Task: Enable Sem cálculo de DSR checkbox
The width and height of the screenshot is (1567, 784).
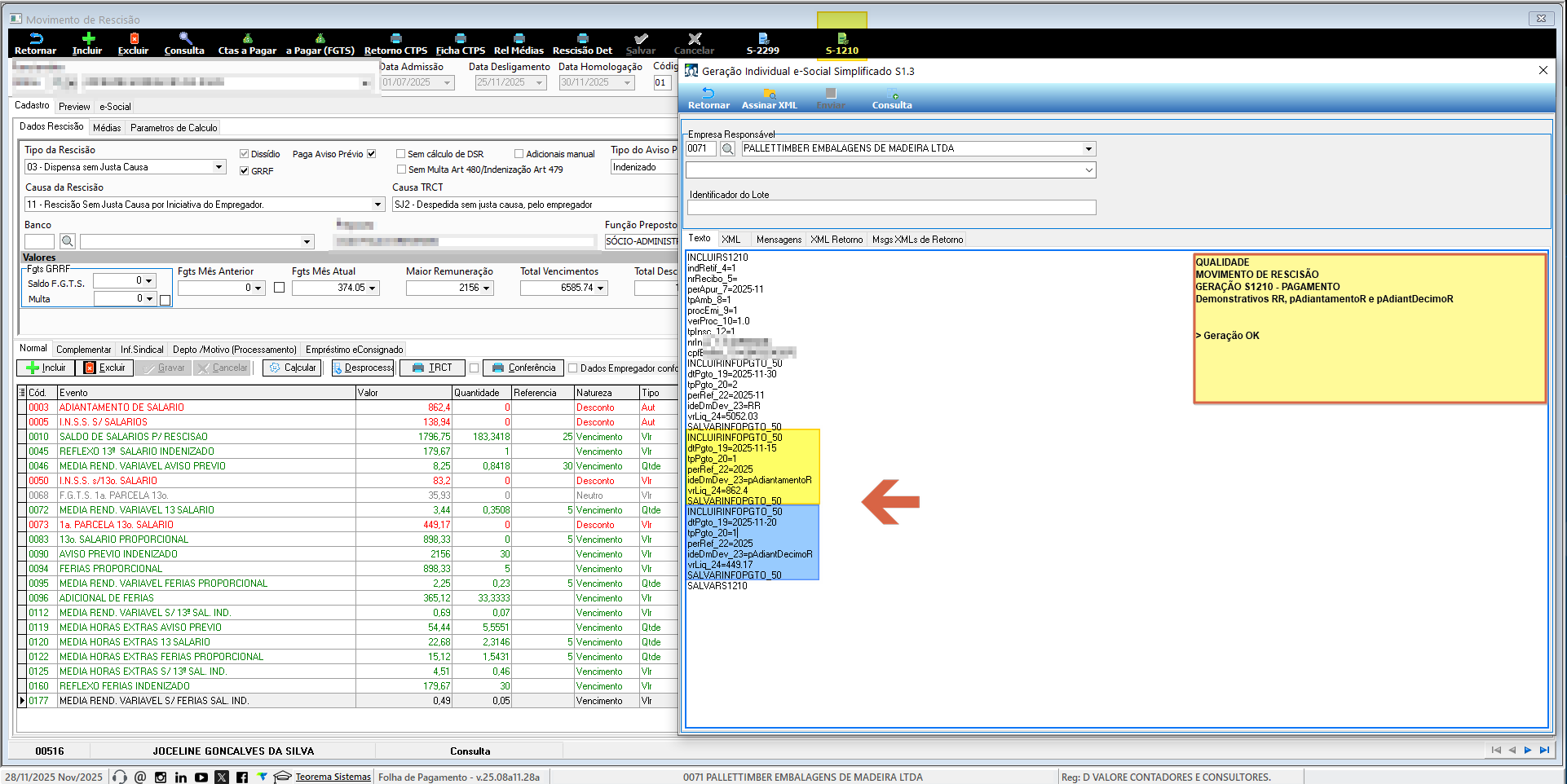Action: pyautogui.click(x=401, y=154)
